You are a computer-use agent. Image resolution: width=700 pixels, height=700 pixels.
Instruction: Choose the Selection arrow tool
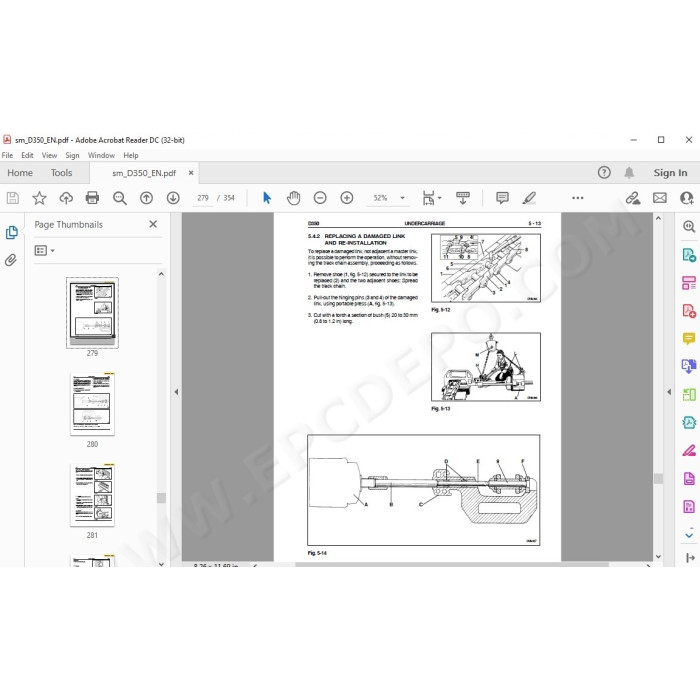(267, 198)
